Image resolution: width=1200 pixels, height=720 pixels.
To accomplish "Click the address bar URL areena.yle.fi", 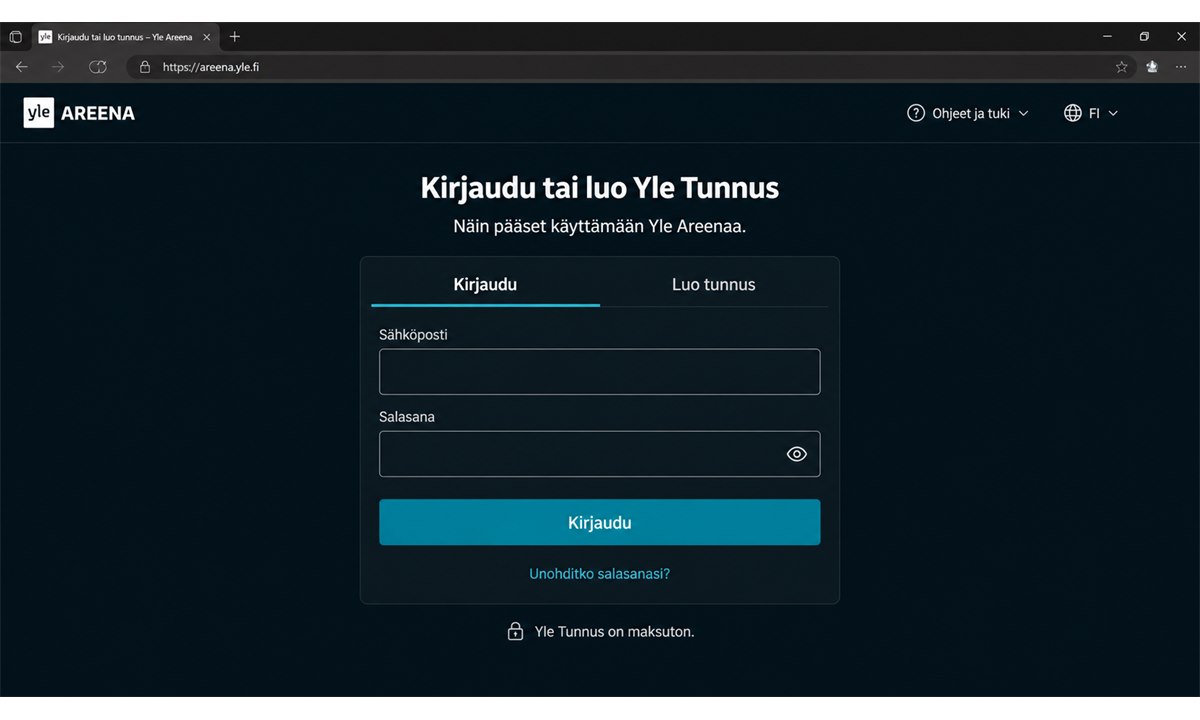I will [211, 67].
